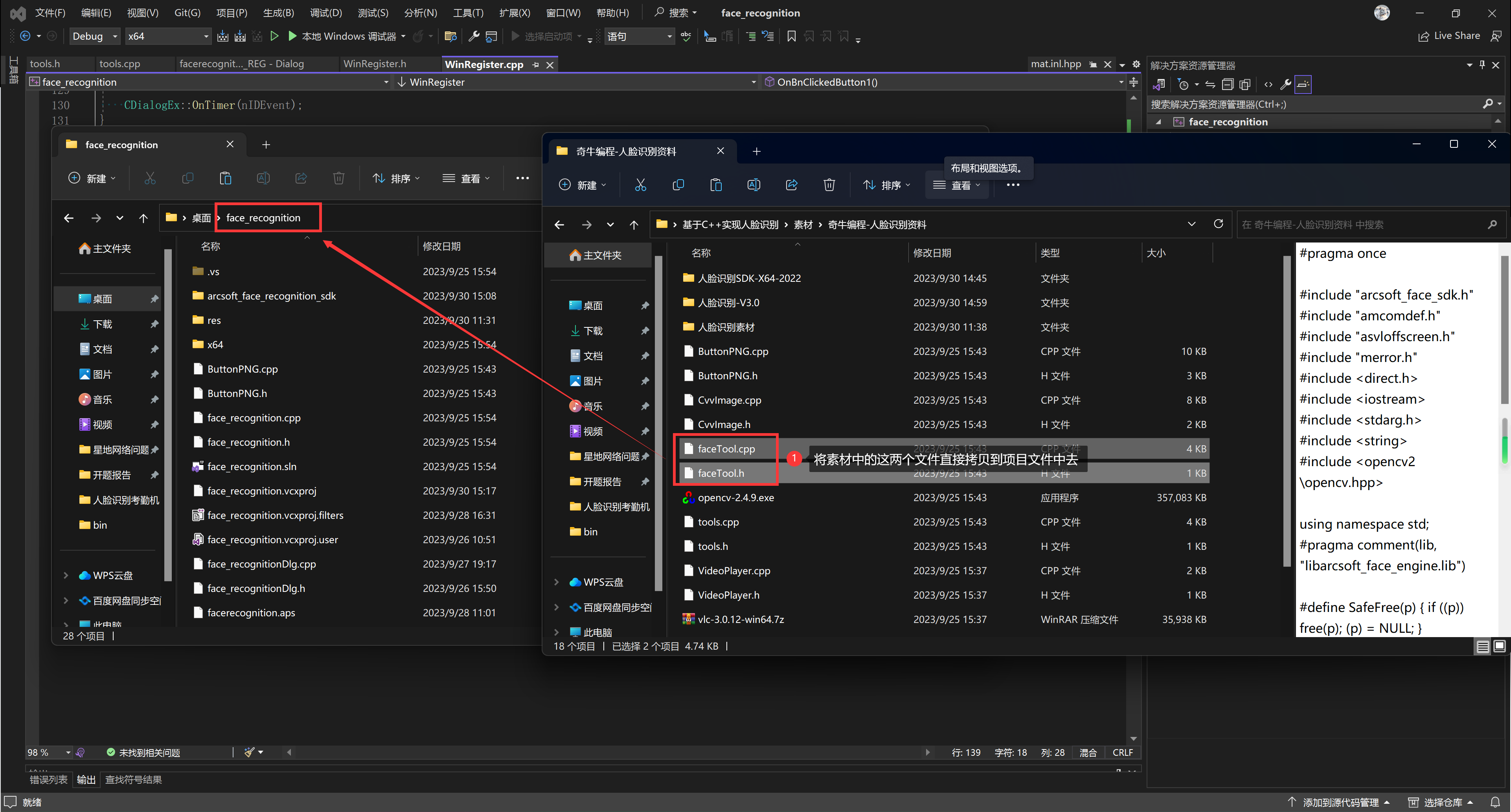Click the delete trash icon in the right Explorer window
The image size is (1511, 812).
829,186
